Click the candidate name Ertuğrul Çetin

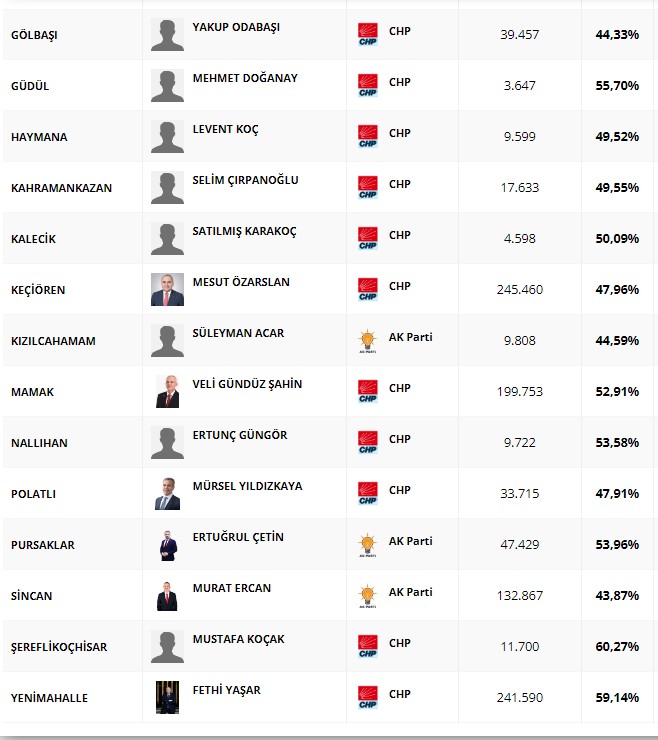click(x=238, y=537)
